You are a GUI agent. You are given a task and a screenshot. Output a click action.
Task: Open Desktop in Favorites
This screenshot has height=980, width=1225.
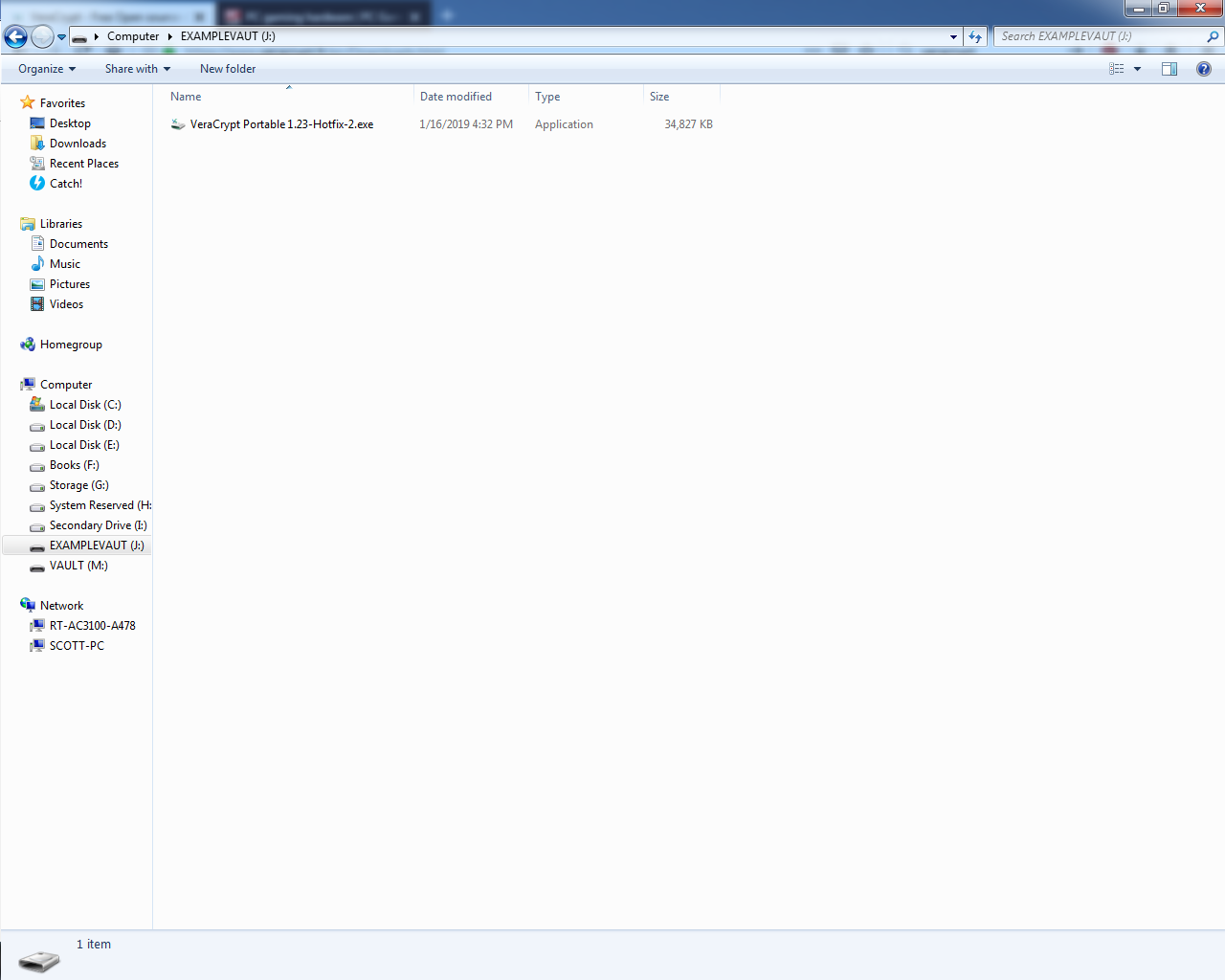pyautogui.click(x=70, y=123)
